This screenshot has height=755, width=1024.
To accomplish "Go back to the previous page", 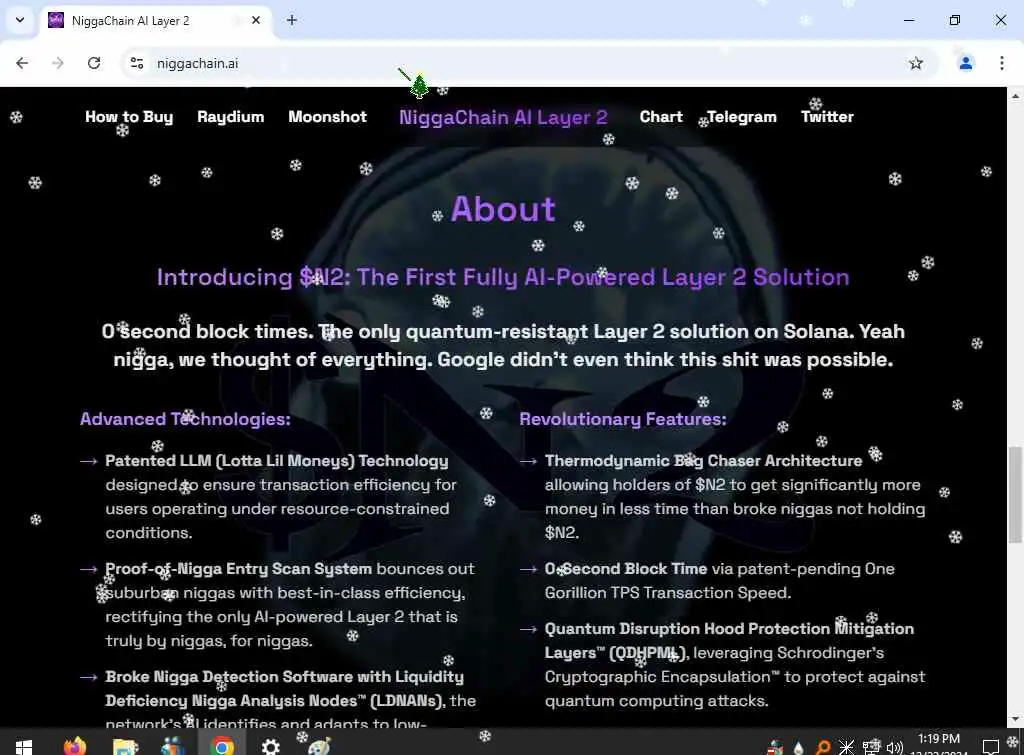I will click(x=22, y=63).
